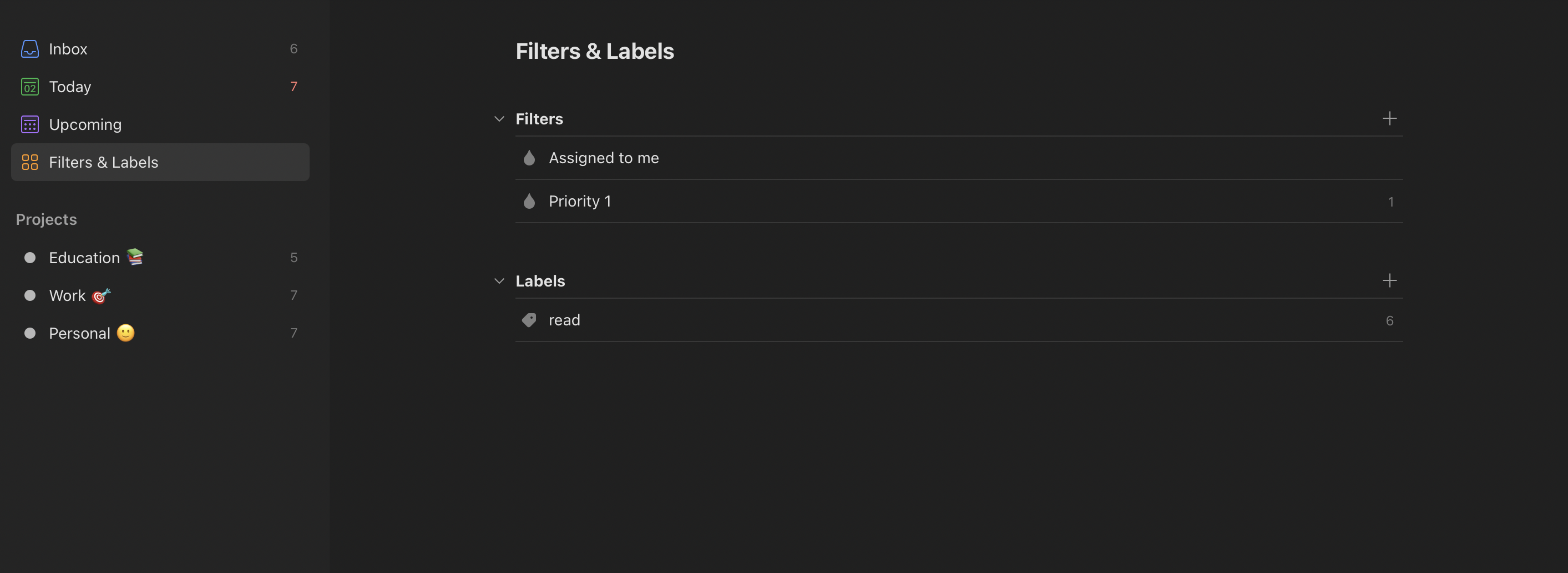Collapse the Filters section chevron
The height and width of the screenshot is (573, 1568).
coord(499,119)
